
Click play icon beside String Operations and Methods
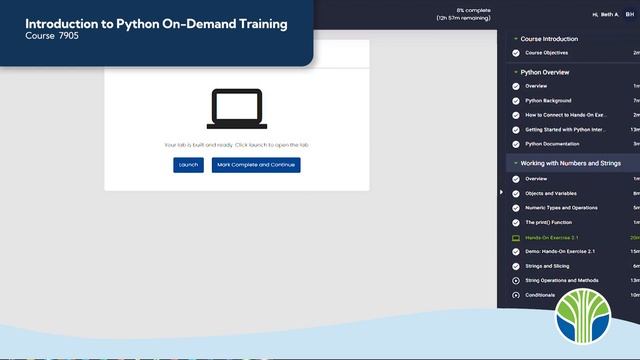[x=516, y=280]
